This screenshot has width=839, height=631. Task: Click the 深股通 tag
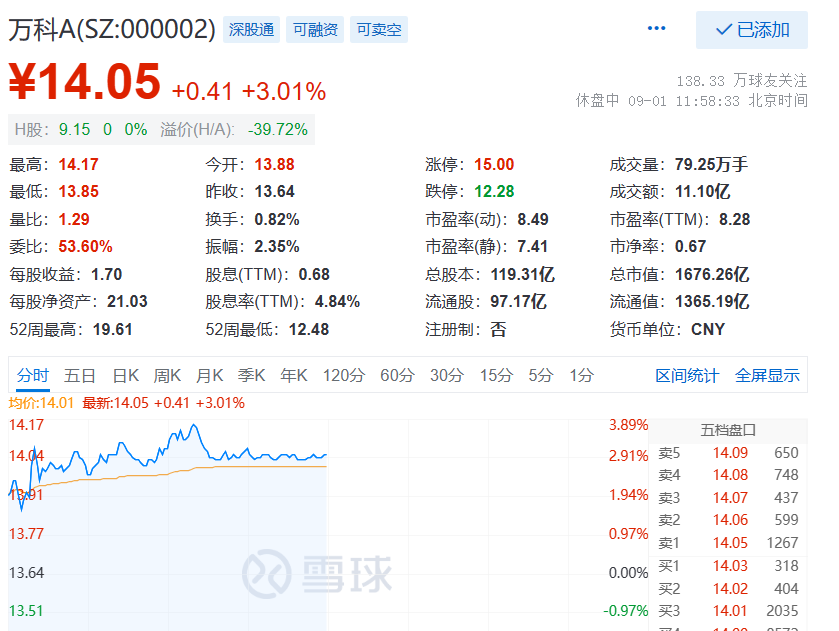click(x=251, y=29)
